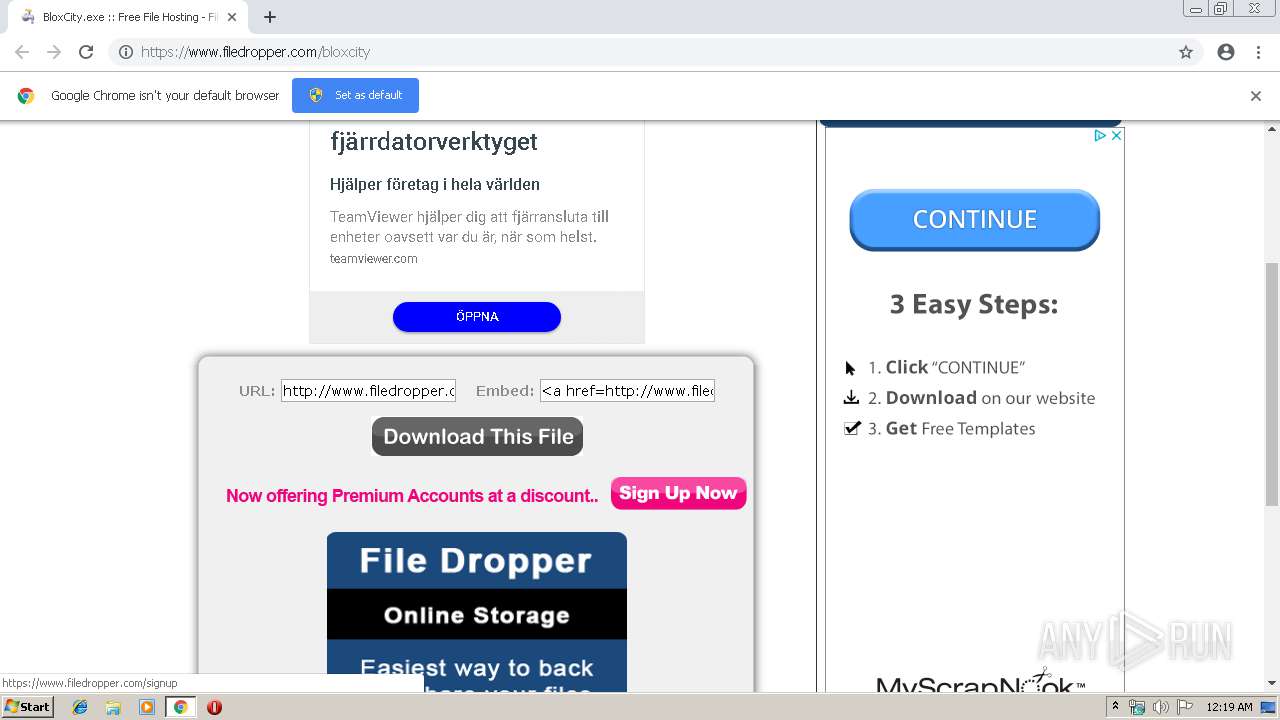Screen dimensions: 1280x720
Task: Click the CONTINUE ad button
Action: (975, 219)
